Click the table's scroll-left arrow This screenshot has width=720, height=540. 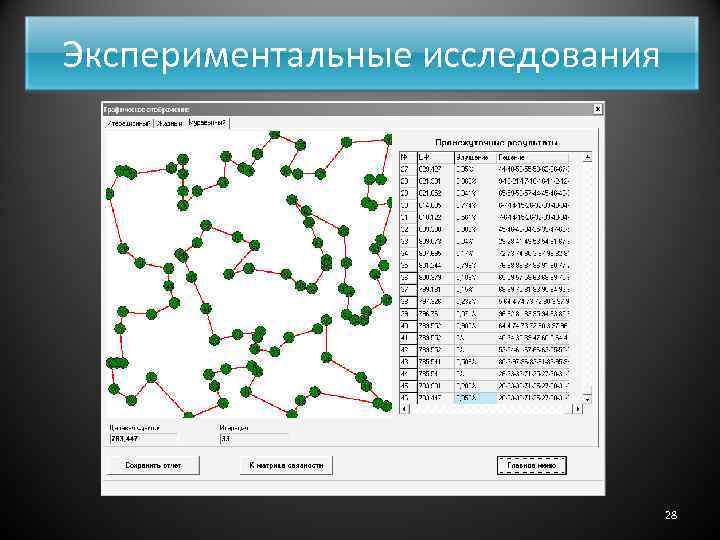(x=404, y=408)
